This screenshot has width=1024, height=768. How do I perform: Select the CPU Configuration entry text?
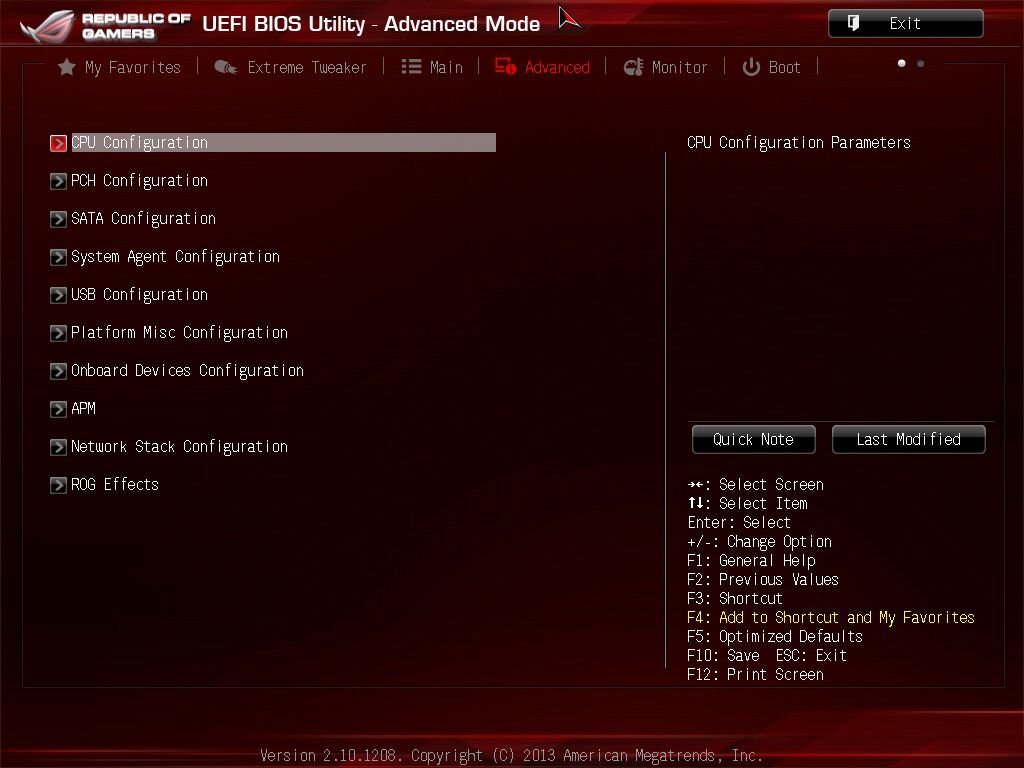pyautogui.click(x=139, y=142)
